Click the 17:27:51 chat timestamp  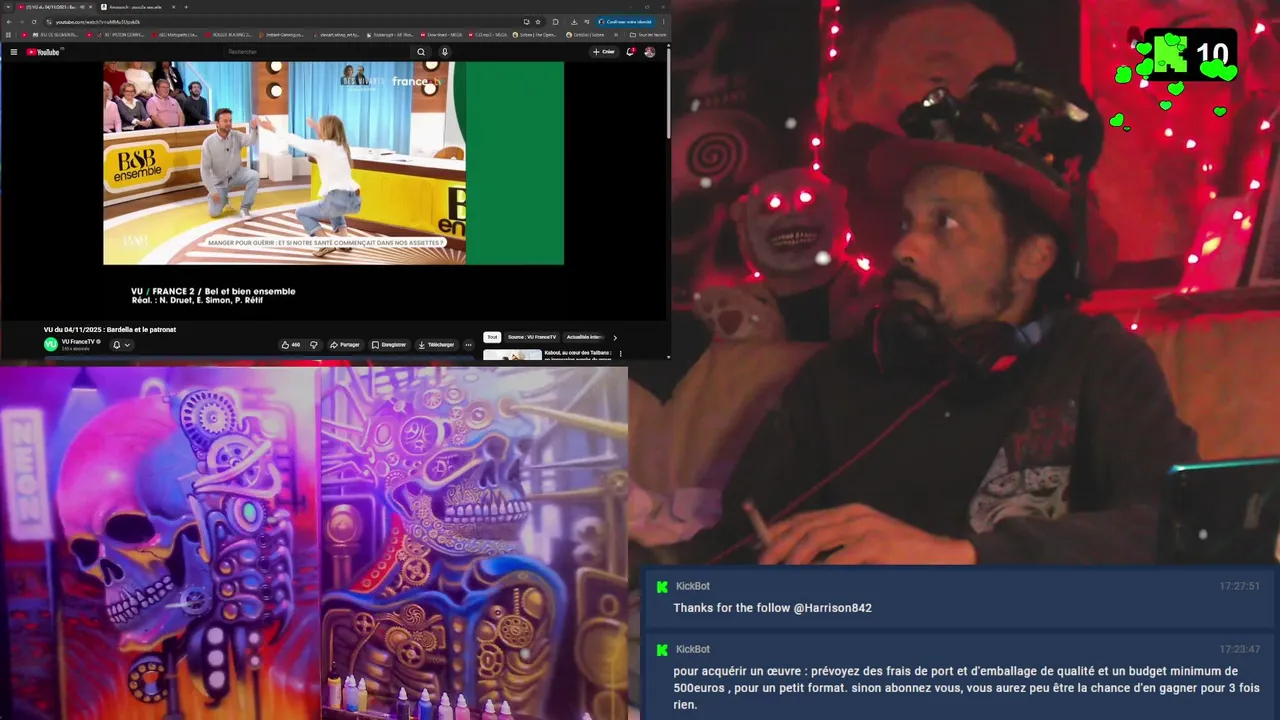coord(1239,586)
